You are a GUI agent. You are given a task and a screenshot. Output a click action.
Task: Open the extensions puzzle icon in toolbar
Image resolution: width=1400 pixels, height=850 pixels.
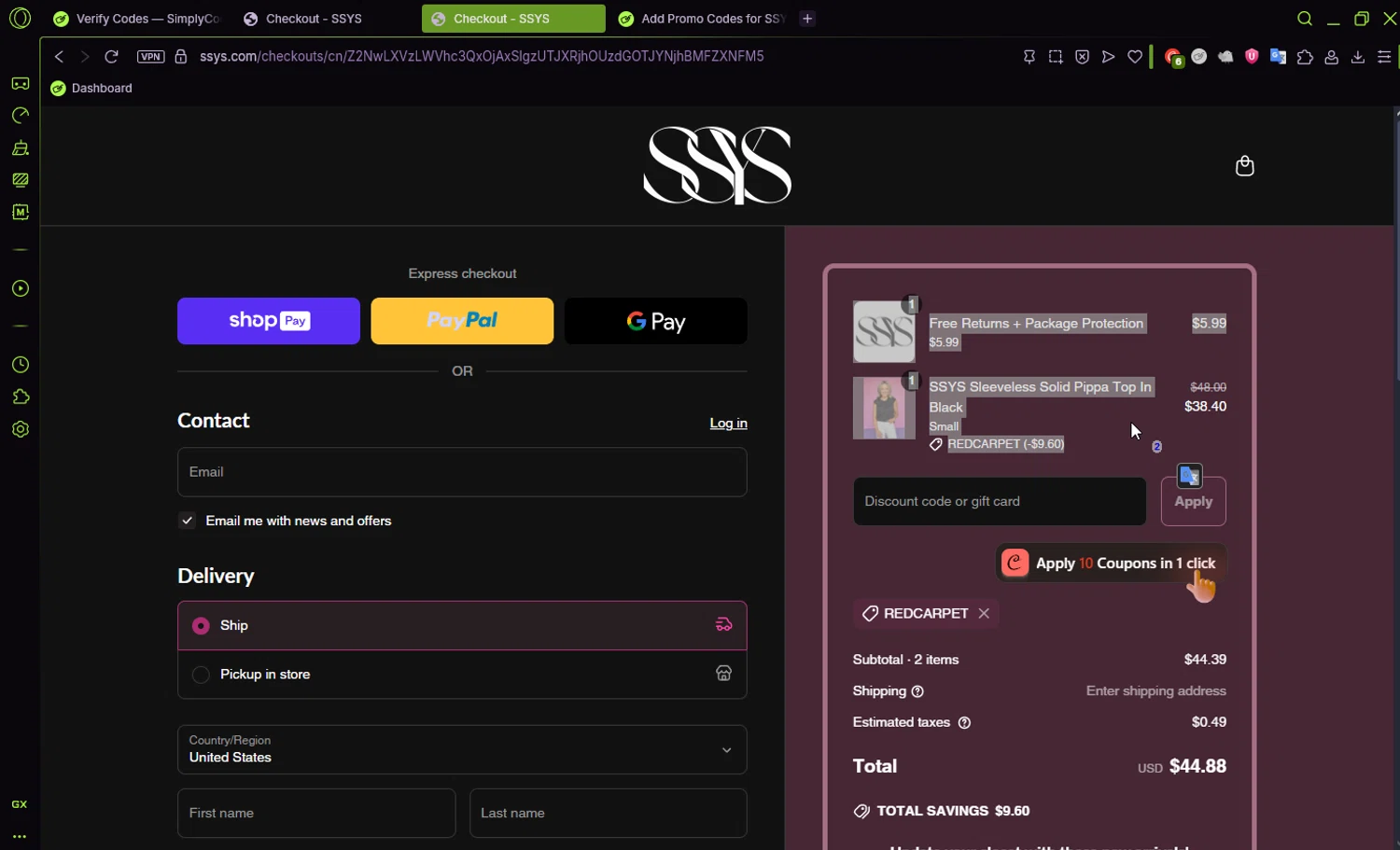click(x=1305, y=57)
